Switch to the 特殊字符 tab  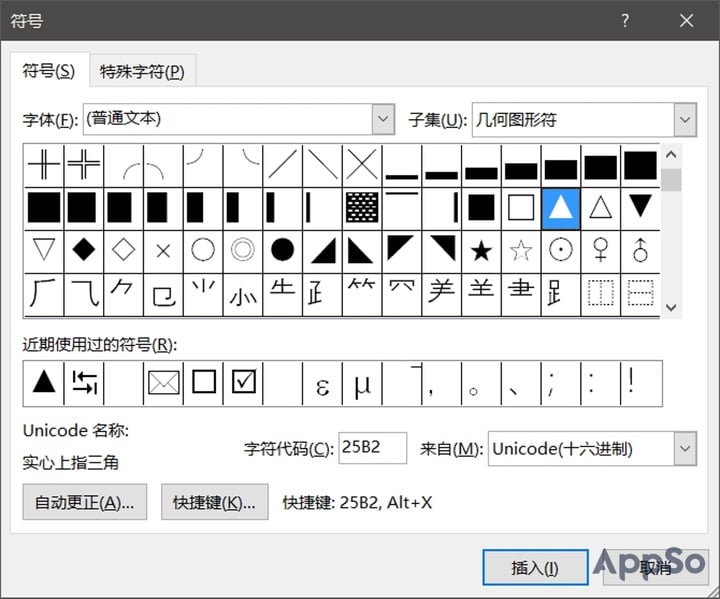pos(142,71)
